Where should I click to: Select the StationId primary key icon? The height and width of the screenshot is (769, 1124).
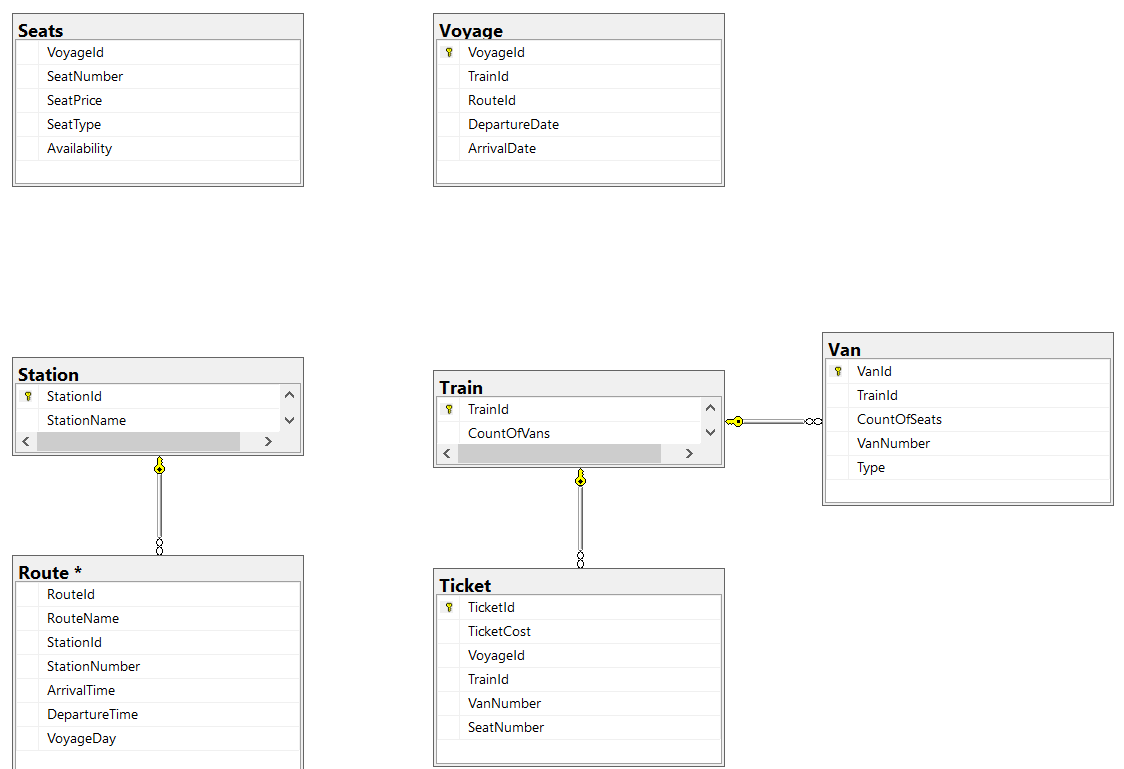[27, 396]
